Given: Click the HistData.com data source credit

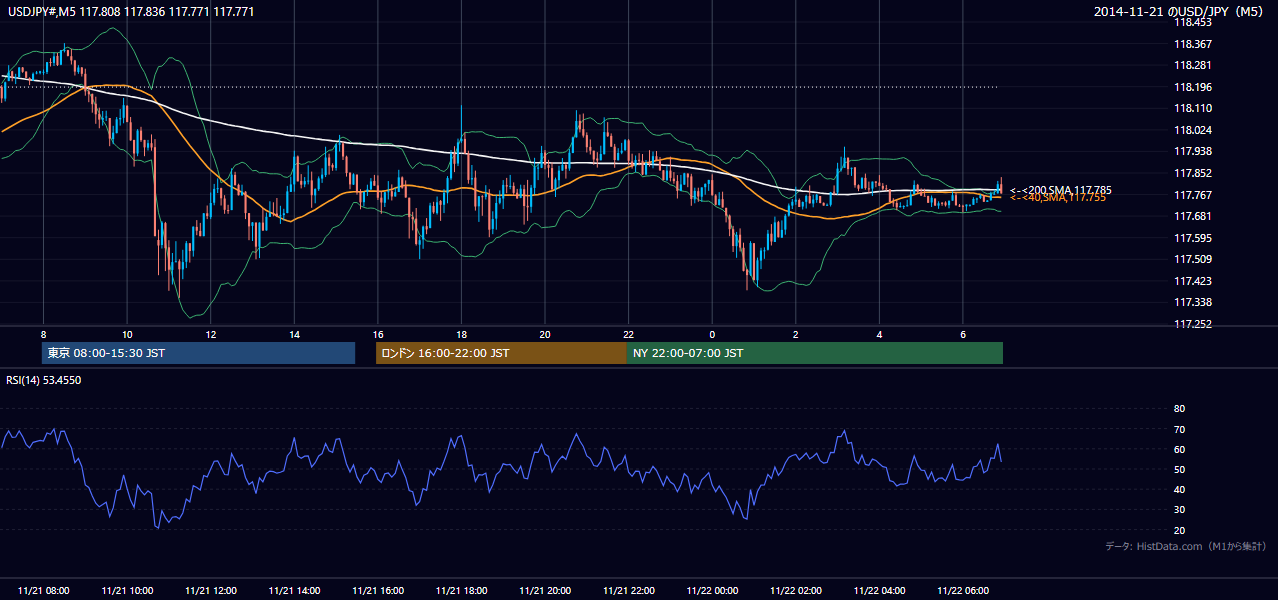Looking at the screenshot, I should [1186, 546].
